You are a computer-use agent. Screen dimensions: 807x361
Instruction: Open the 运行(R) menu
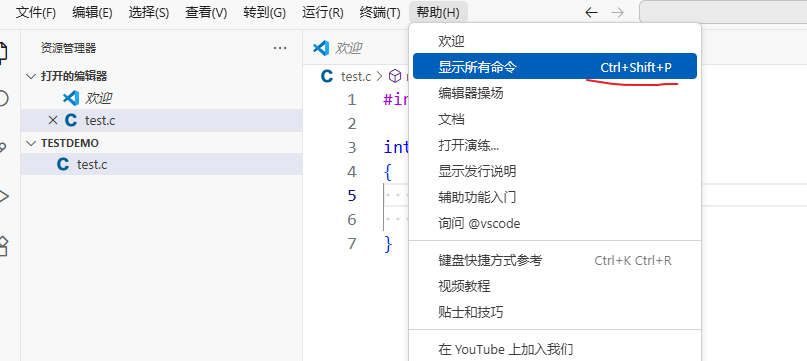click(x=323, y=13)
